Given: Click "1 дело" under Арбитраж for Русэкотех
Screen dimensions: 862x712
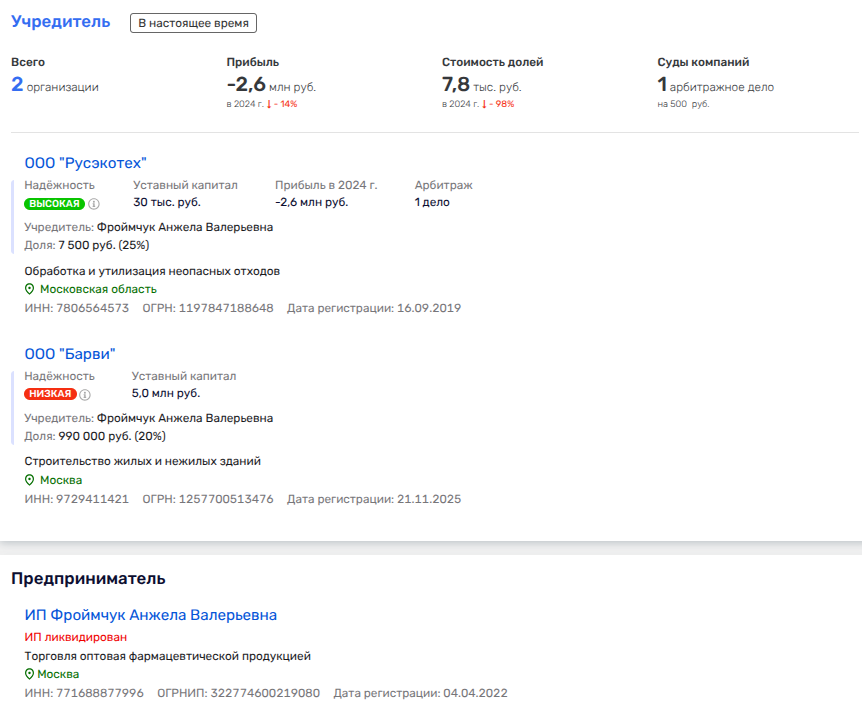Looking at the screenshot, I should click(x=432, y=202).
